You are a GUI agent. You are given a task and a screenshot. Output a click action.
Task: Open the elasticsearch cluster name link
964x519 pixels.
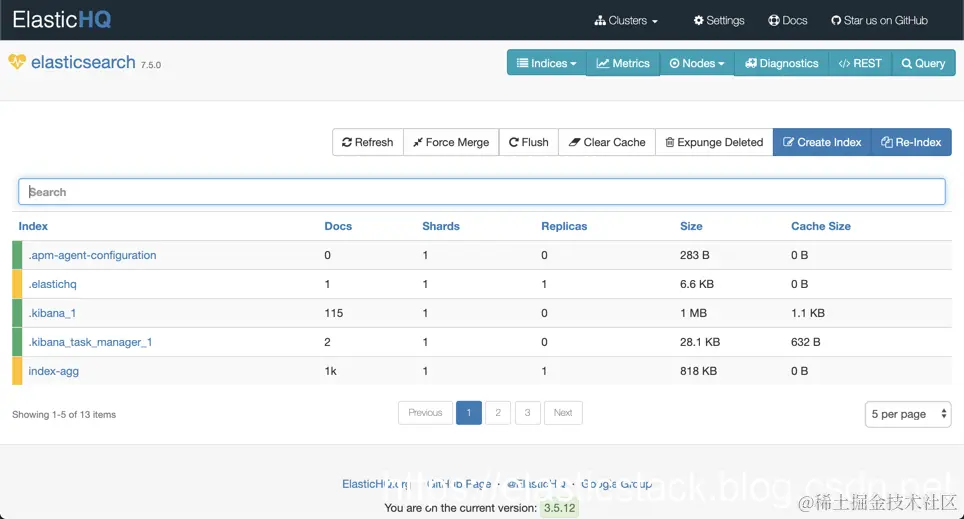click(x=83, y=62)
